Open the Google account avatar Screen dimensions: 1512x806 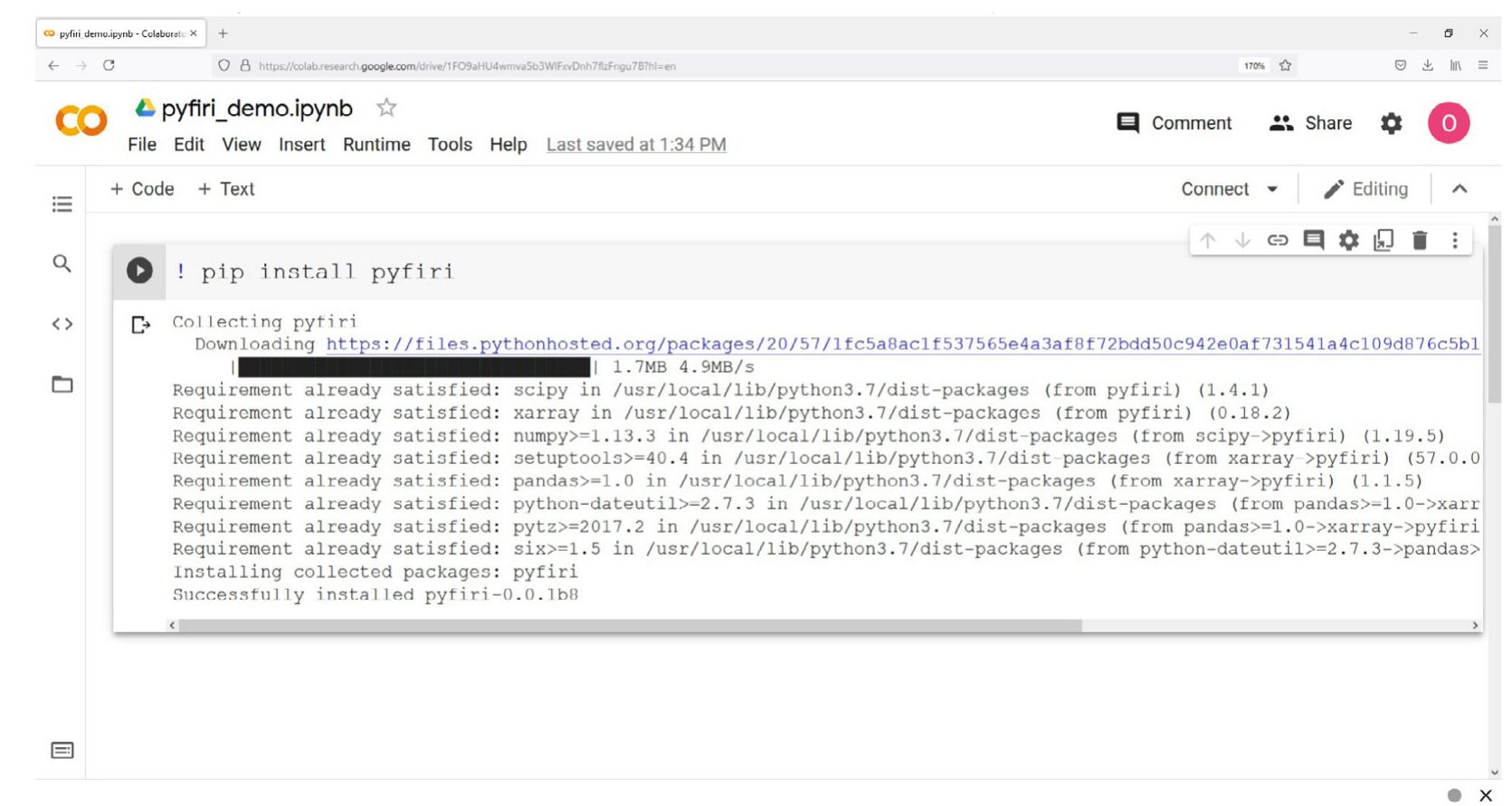[x=1448, y=123]
